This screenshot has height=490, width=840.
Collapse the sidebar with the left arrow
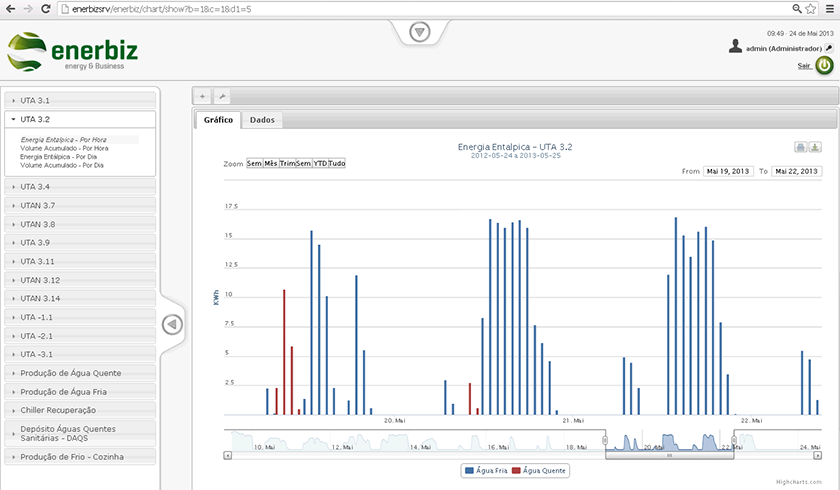pos(172,324)
